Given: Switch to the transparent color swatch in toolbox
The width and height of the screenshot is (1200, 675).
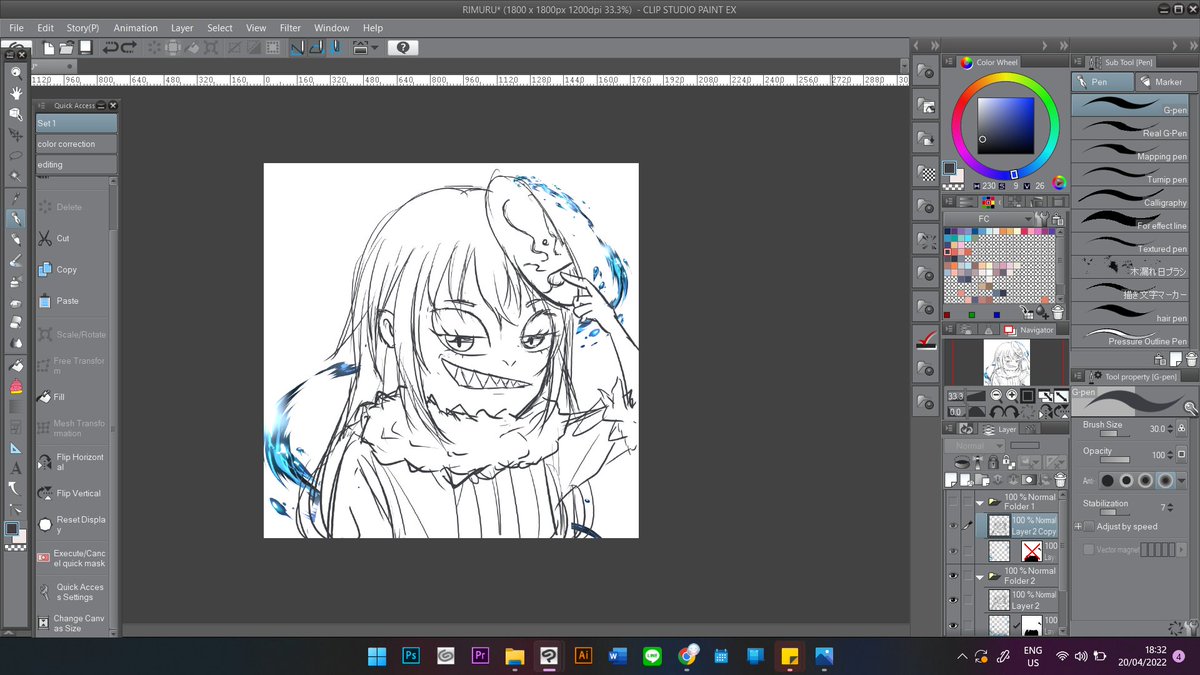Looking at the screenshot, I should pos(16,546).
